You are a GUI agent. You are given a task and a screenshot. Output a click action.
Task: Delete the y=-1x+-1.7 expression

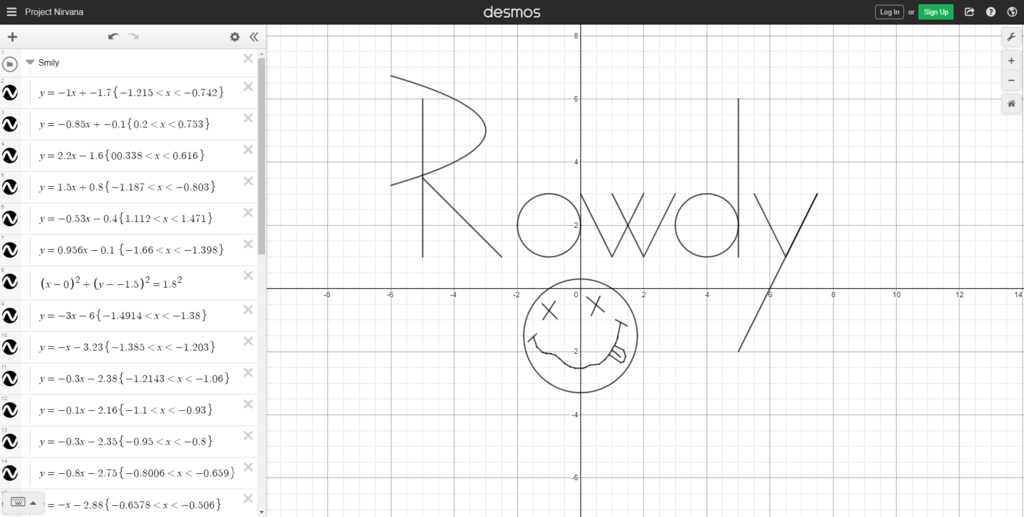tap(248, 87)
